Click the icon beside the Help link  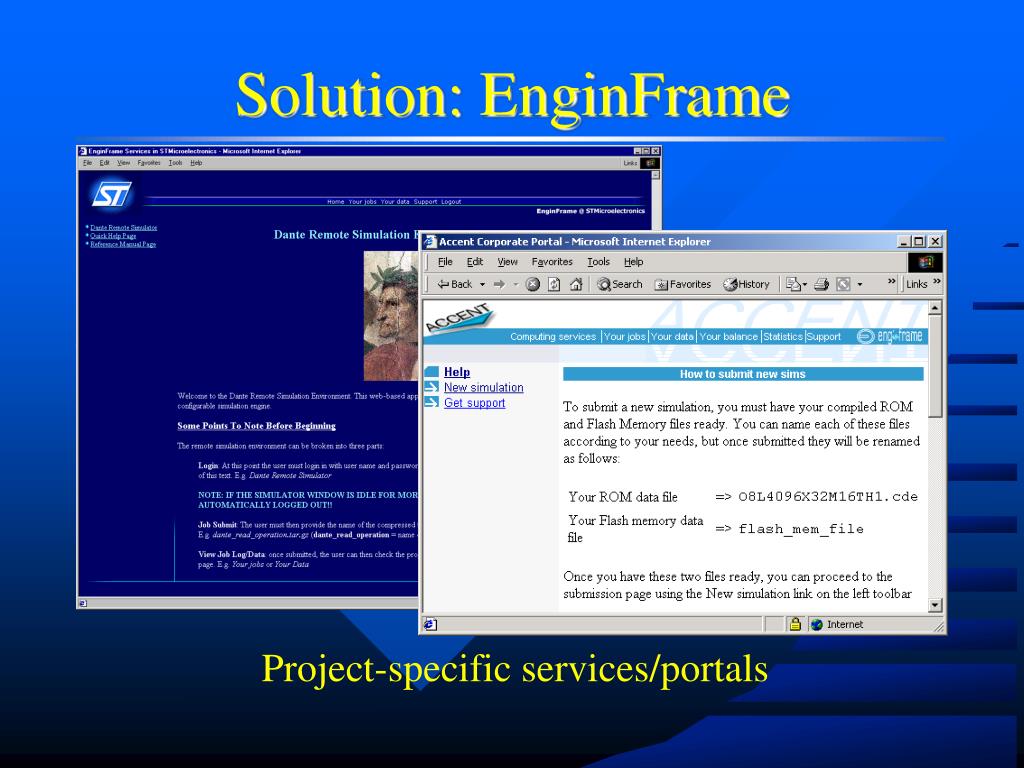pos(431,372)
